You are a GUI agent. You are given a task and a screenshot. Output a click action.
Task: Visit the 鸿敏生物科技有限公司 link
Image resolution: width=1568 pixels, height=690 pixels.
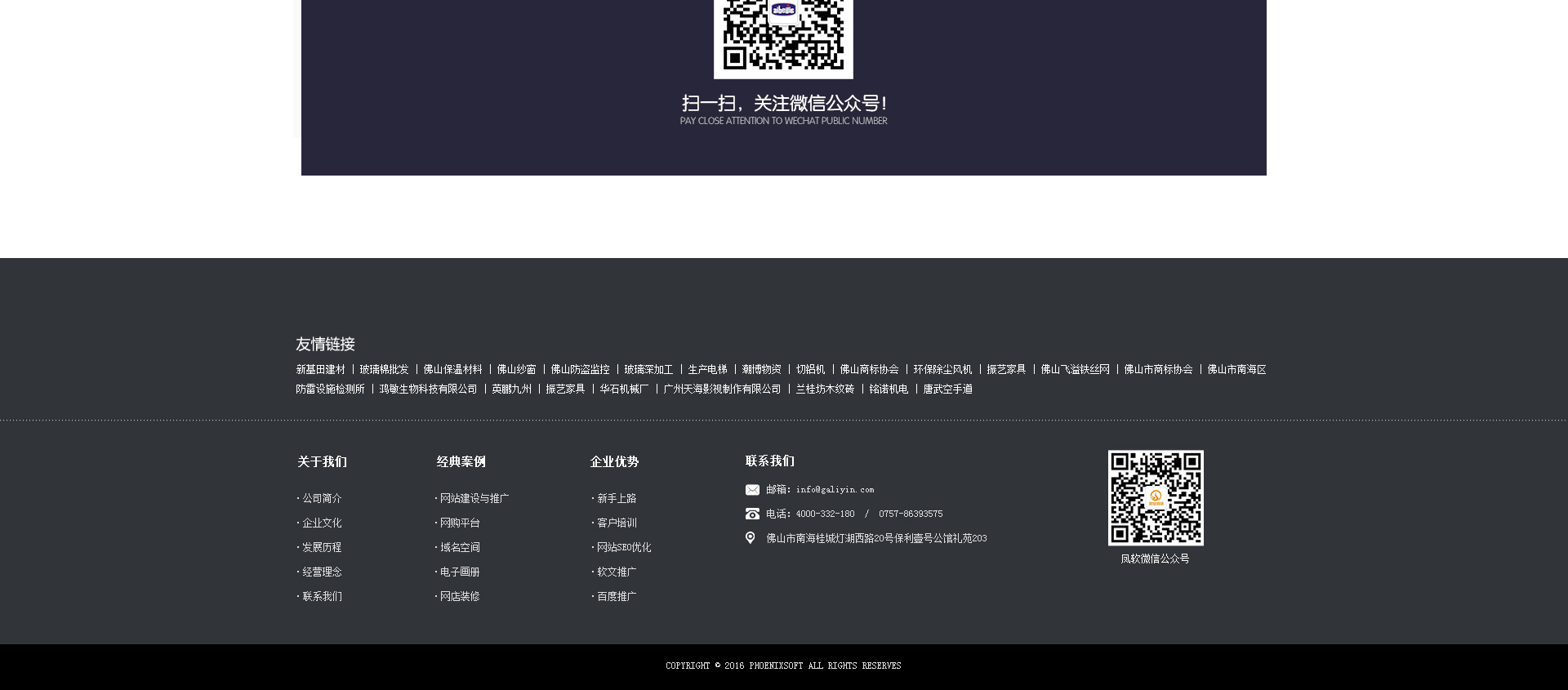click(x=428, y=390)
